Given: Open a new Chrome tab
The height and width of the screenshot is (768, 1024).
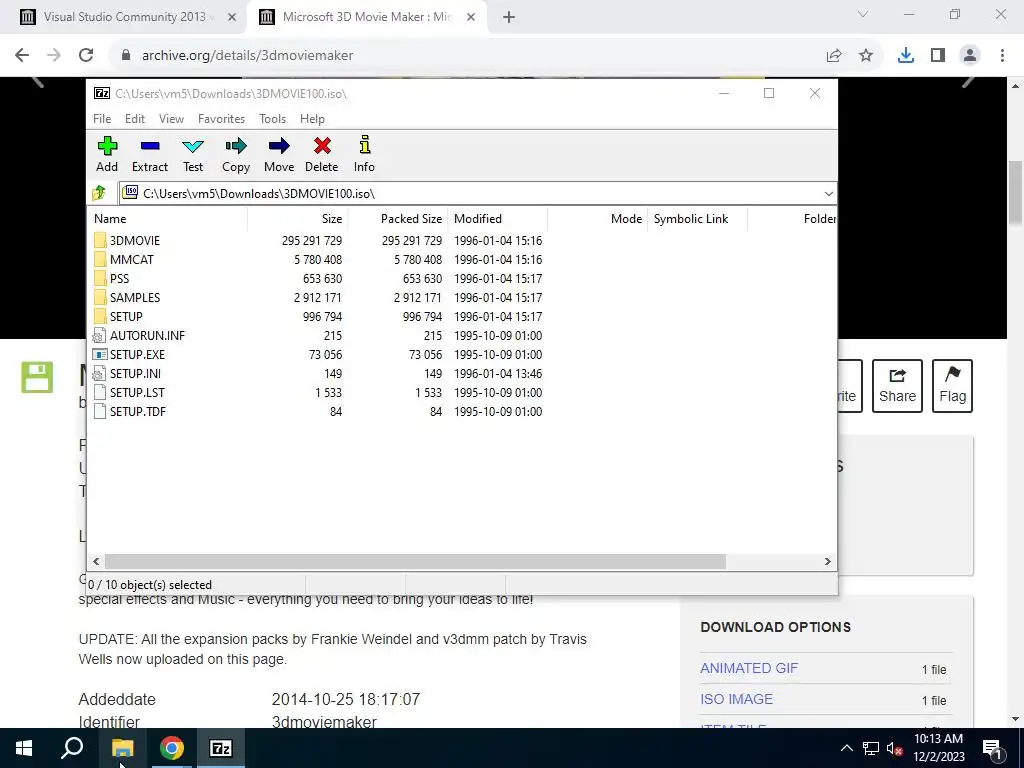Looking at the screenshot, I should click(x=509, y=18).
